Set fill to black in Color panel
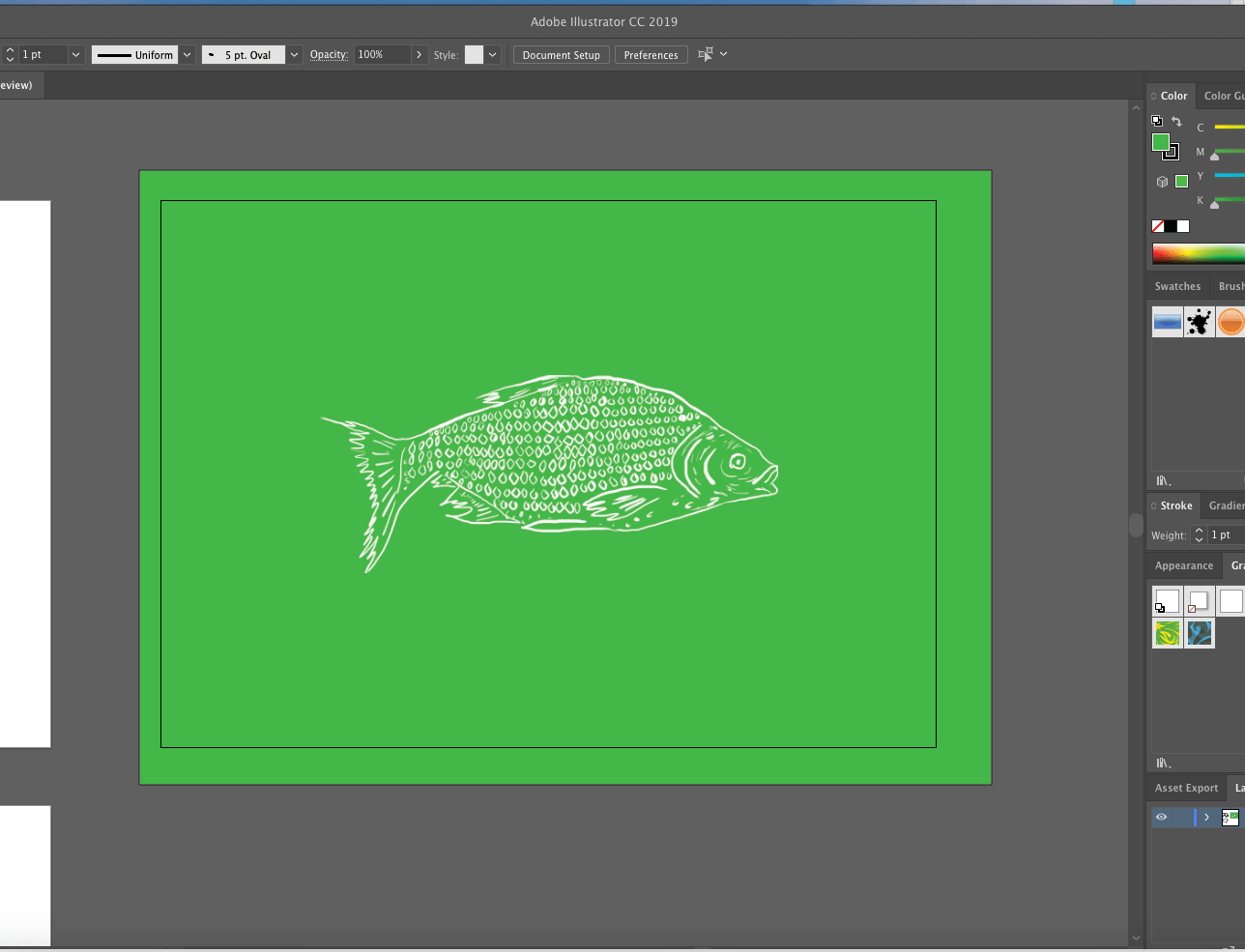The width and height of the screenshot is (1245, 952). (1171, 225)
